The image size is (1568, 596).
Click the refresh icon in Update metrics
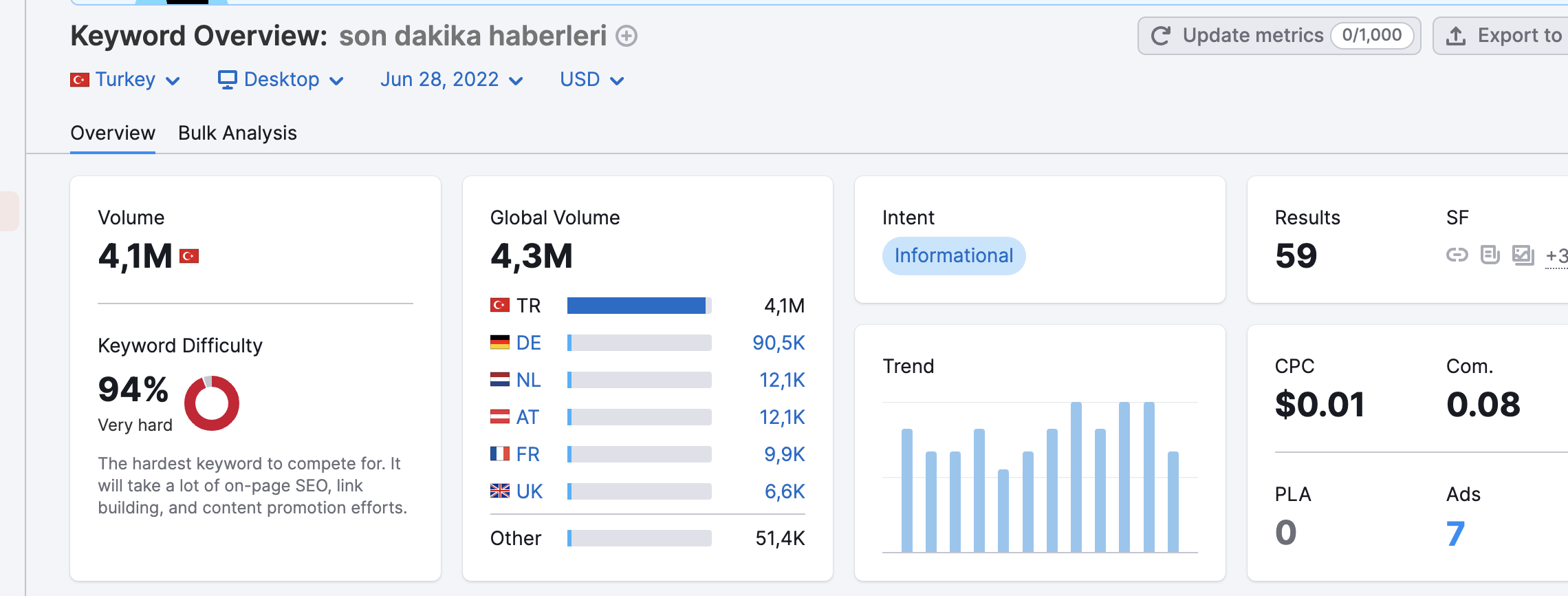pos(1161,36)
